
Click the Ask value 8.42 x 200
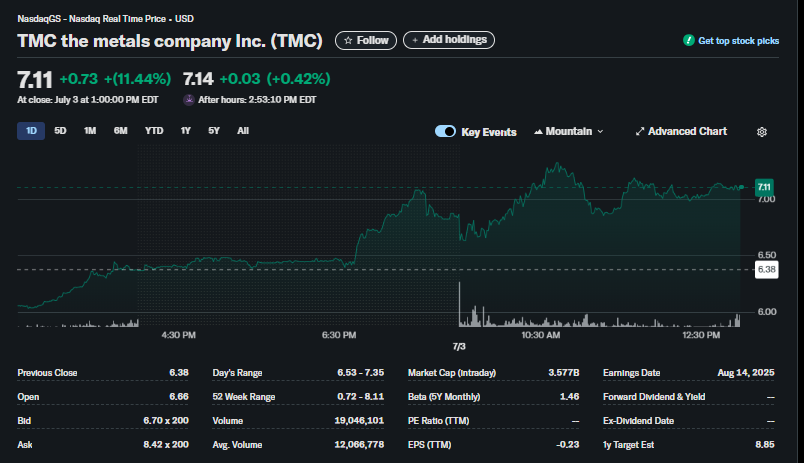click(166, 445)
